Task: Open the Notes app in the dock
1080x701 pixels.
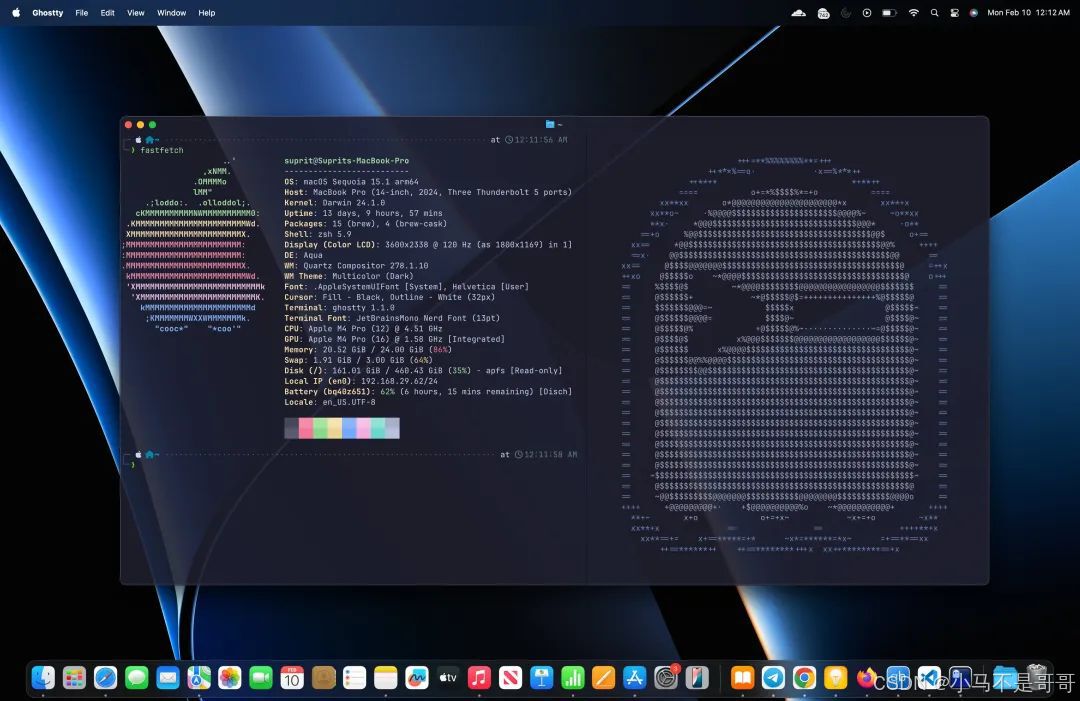Action: click(386, 678)
